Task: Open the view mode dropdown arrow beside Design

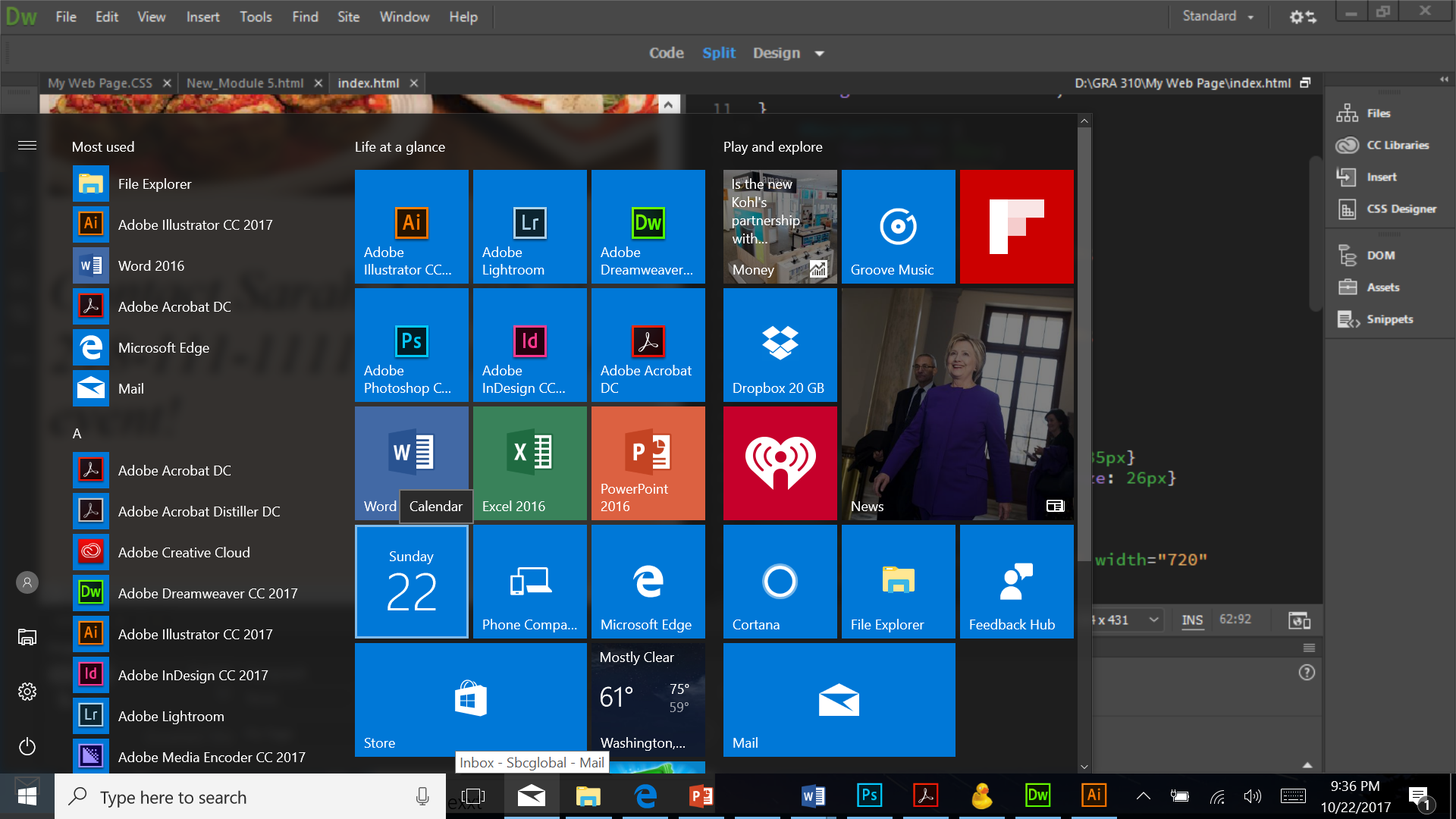Action: tap(819, 53)
